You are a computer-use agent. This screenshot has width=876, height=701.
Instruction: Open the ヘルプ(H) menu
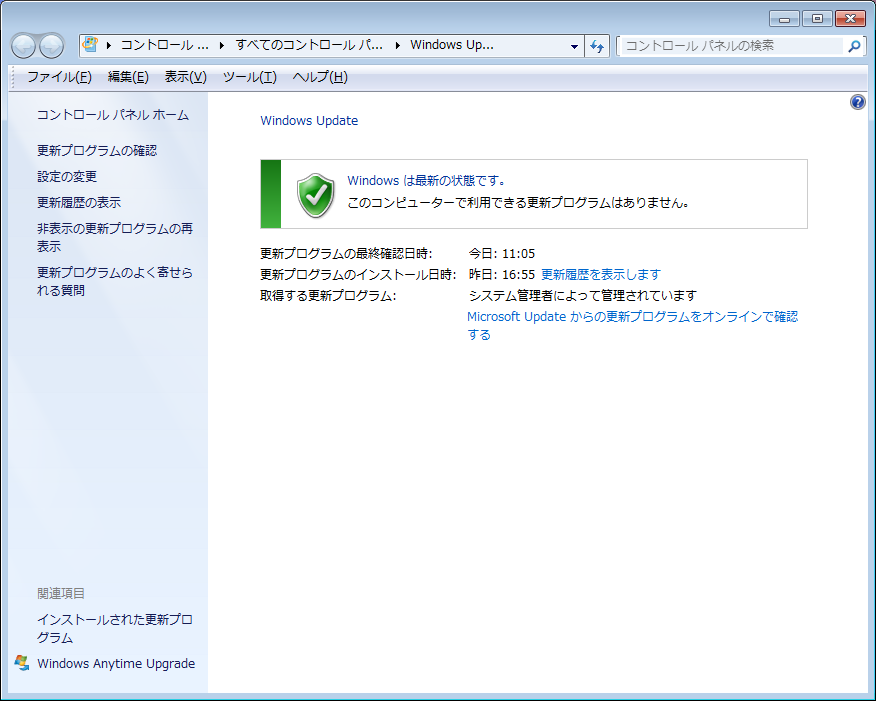[320, 77]
